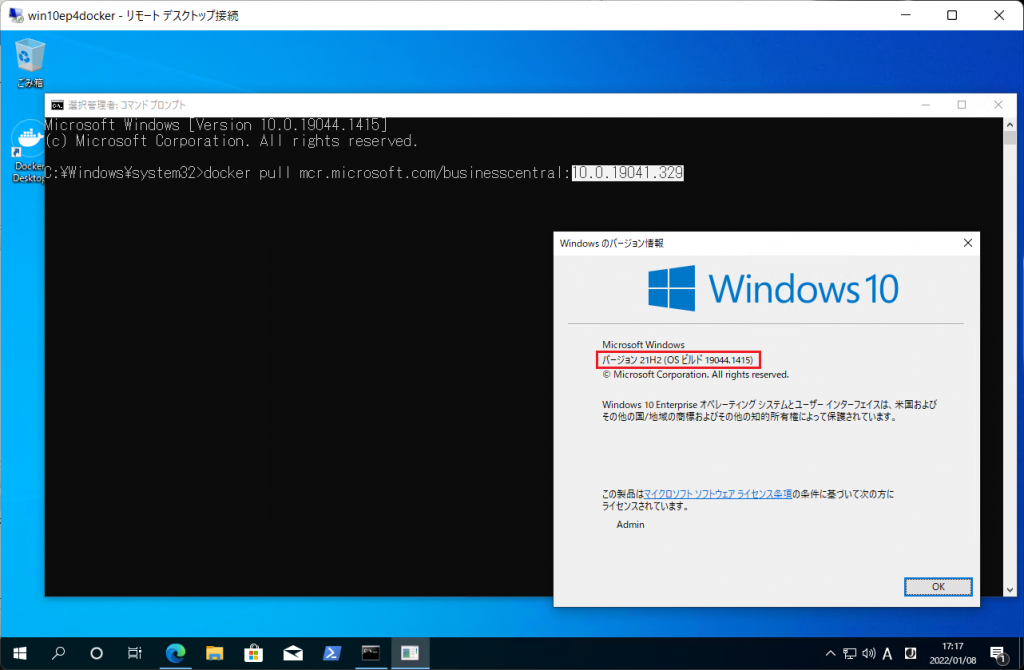Open network status in system tray
The width and height of the screenshot is (1024, 670).
click(x=850, y=653)
